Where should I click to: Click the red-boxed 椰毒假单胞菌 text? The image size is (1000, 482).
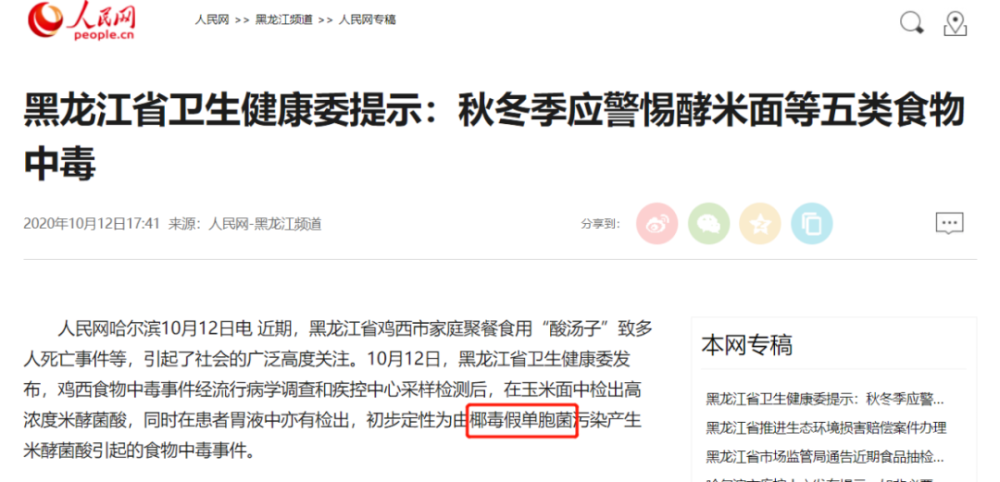coord(522,421)
